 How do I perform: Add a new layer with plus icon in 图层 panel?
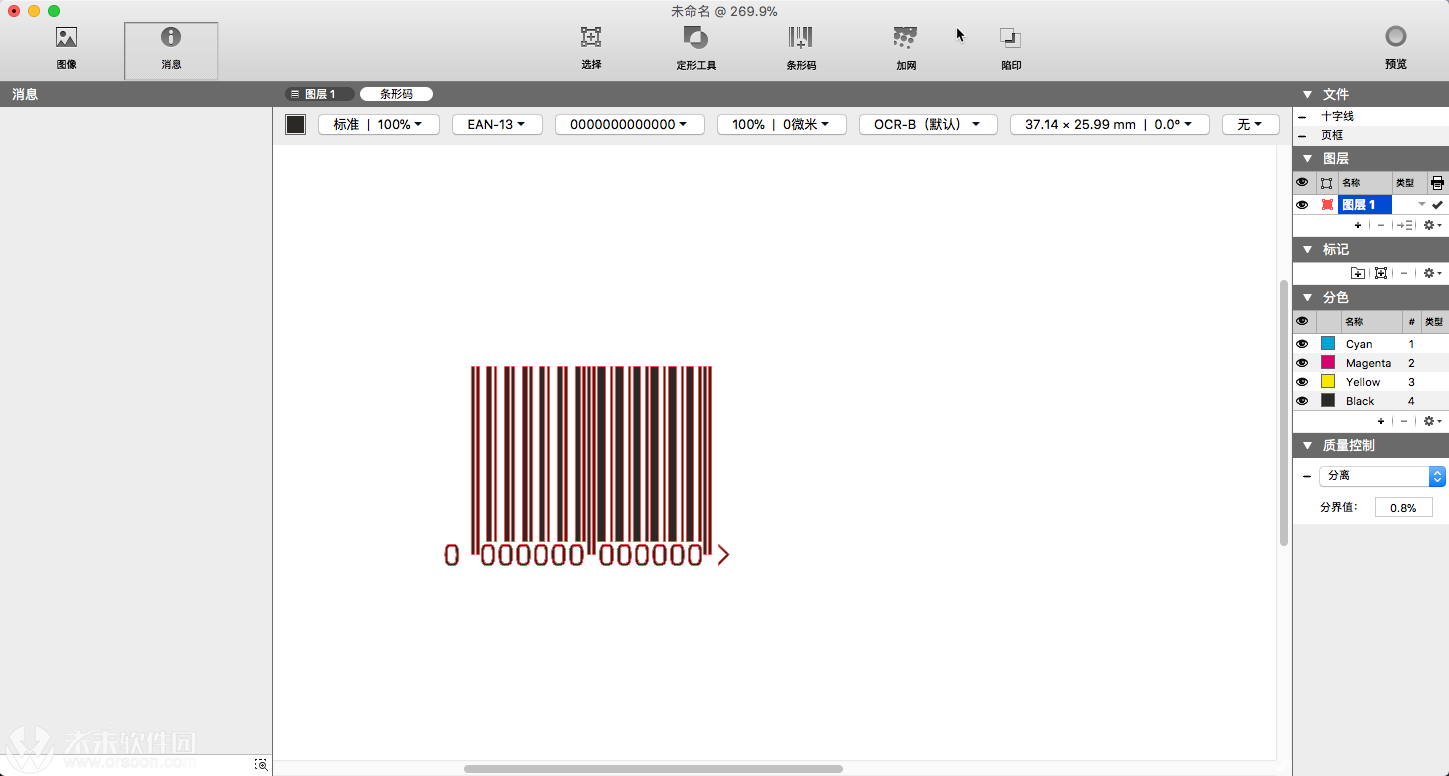(1357, 225)
